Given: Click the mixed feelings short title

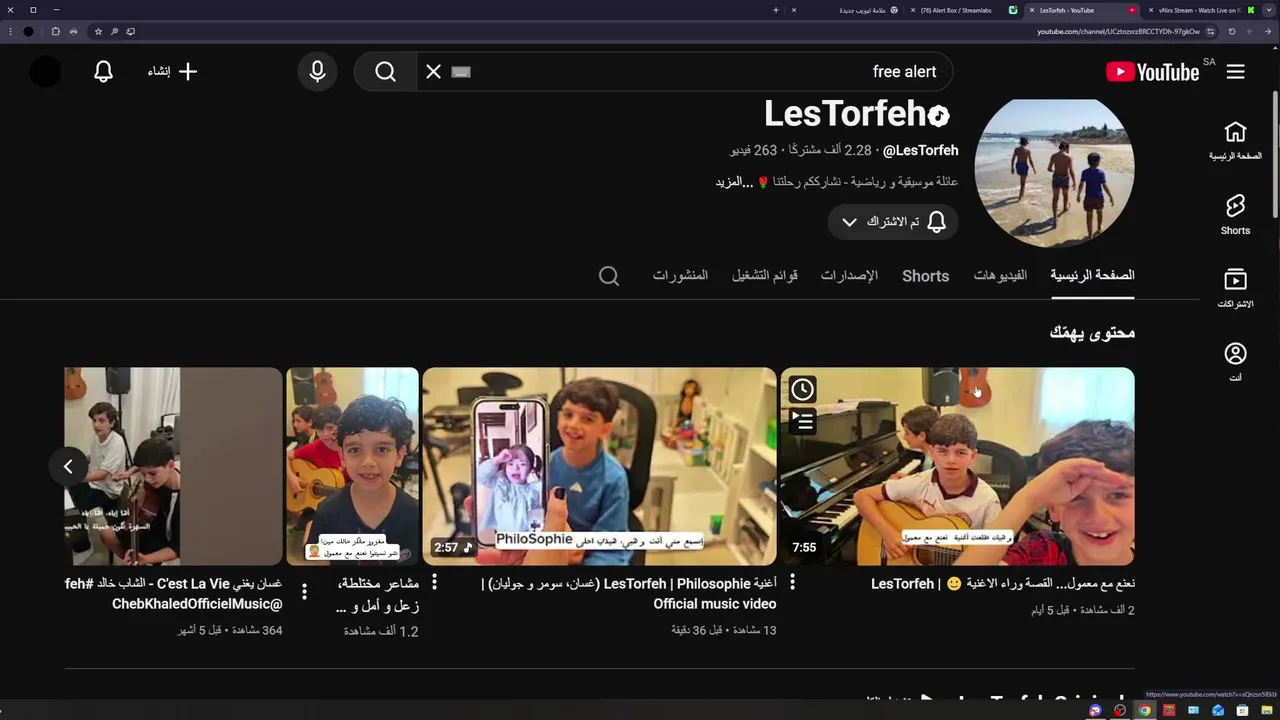Looking at the screenshot, I should click(x=377, y=594).
